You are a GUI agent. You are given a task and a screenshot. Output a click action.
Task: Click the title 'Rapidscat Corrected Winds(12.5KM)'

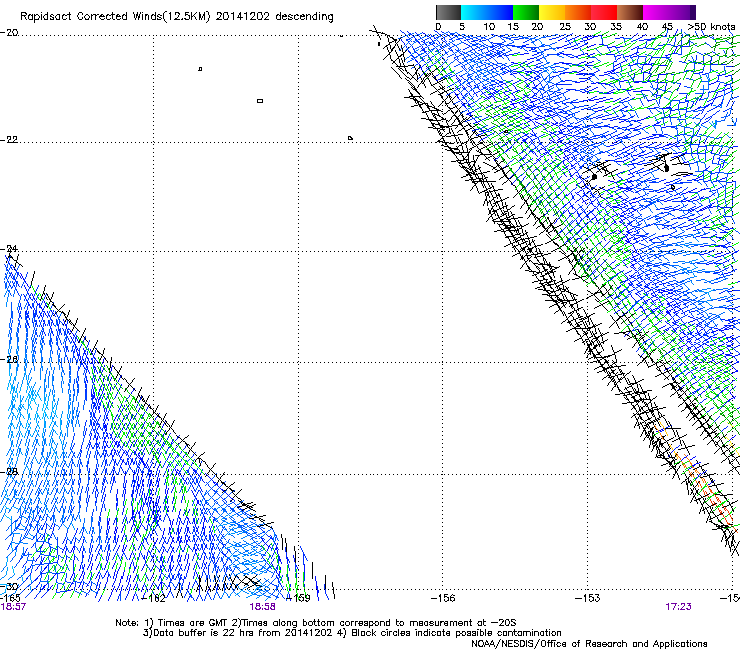click(115, 17)
